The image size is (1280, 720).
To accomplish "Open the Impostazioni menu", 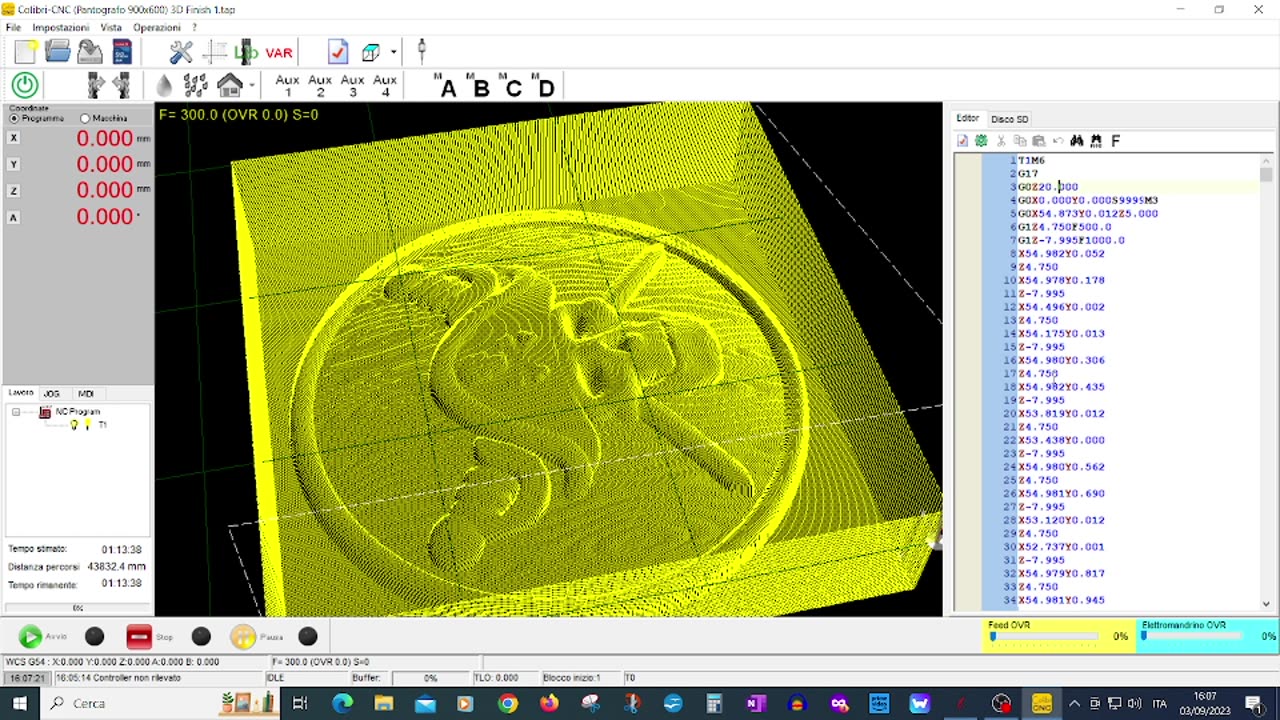I will [x=61, y=27].
